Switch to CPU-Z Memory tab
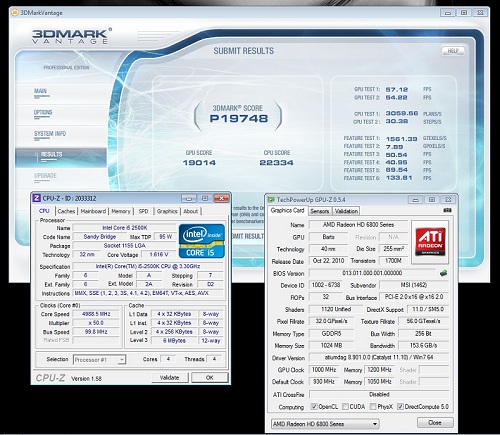 (121, 211)
